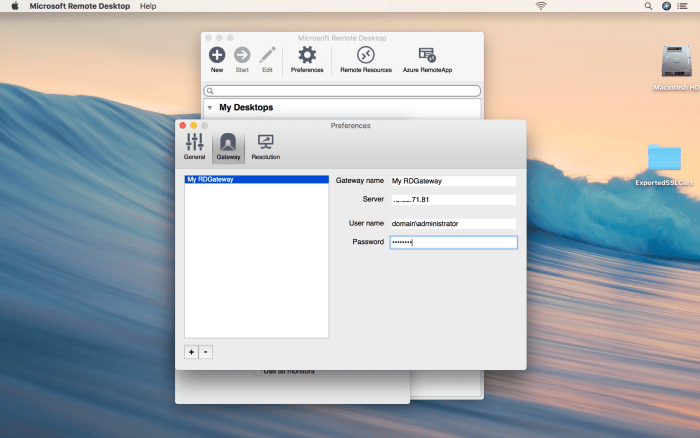Open Notification Center icon
The image size is (700, 438).
tap(683, 6)
